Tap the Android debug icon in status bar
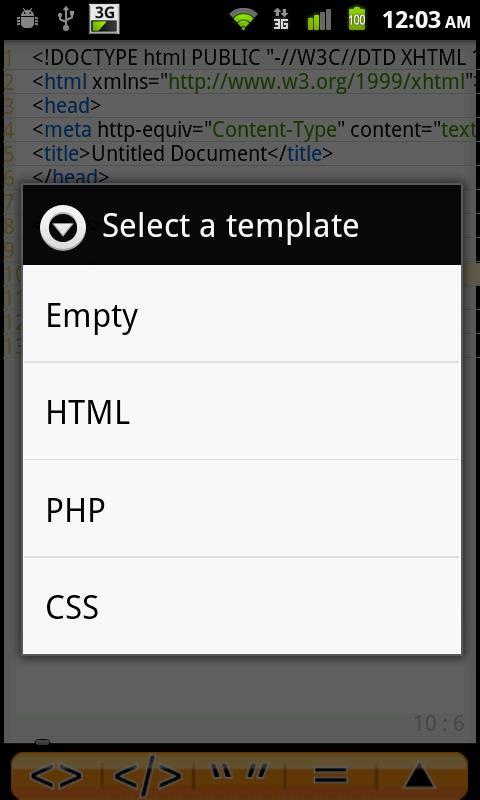The image size is (480, 800). pyautogui.click(x=27, y=19)
